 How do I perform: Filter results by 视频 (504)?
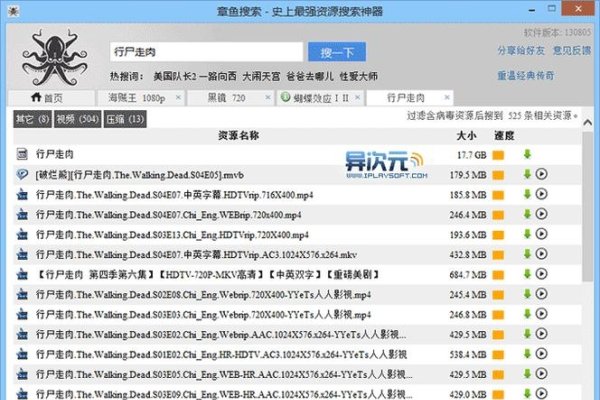point(75,120)
